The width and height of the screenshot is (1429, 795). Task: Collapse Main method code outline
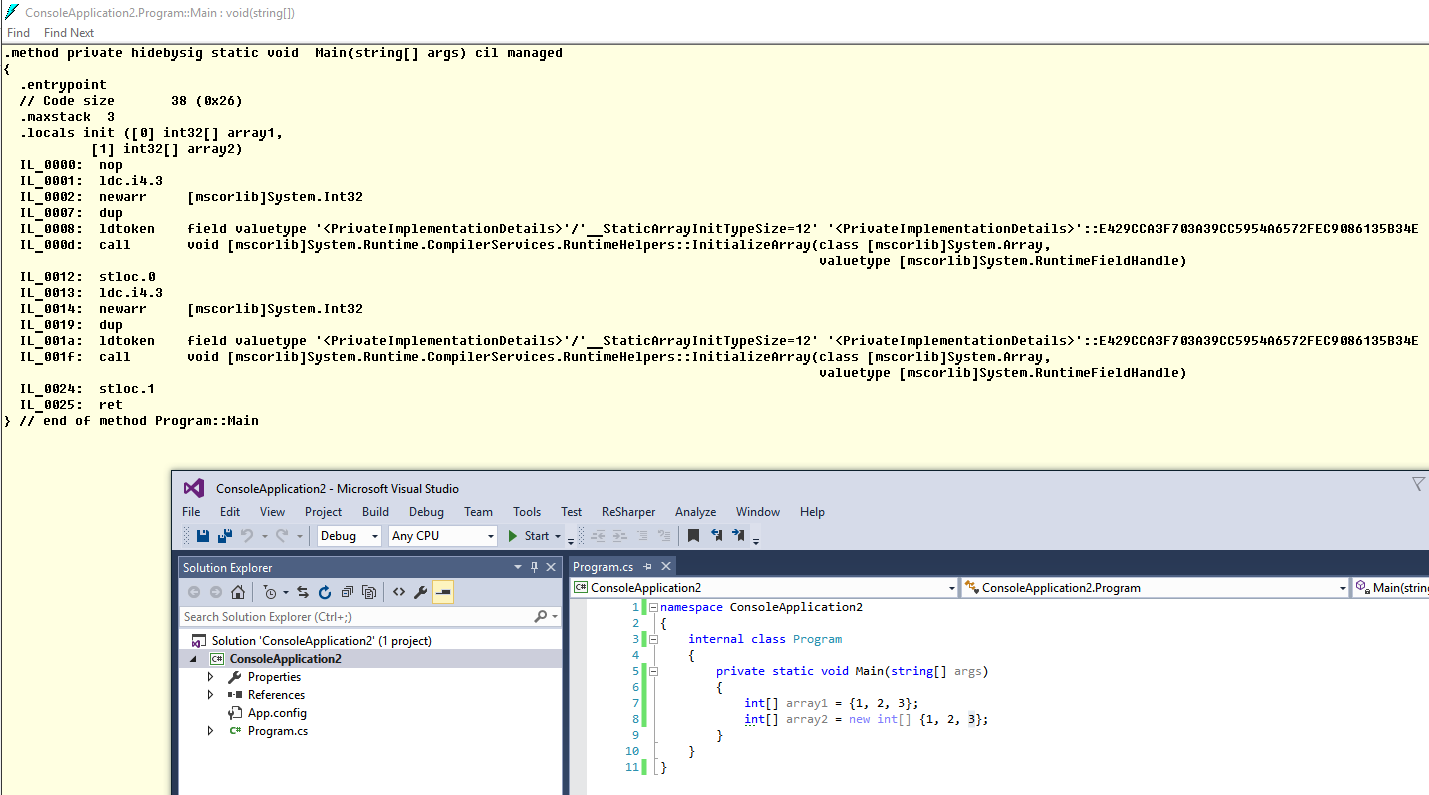653,671
